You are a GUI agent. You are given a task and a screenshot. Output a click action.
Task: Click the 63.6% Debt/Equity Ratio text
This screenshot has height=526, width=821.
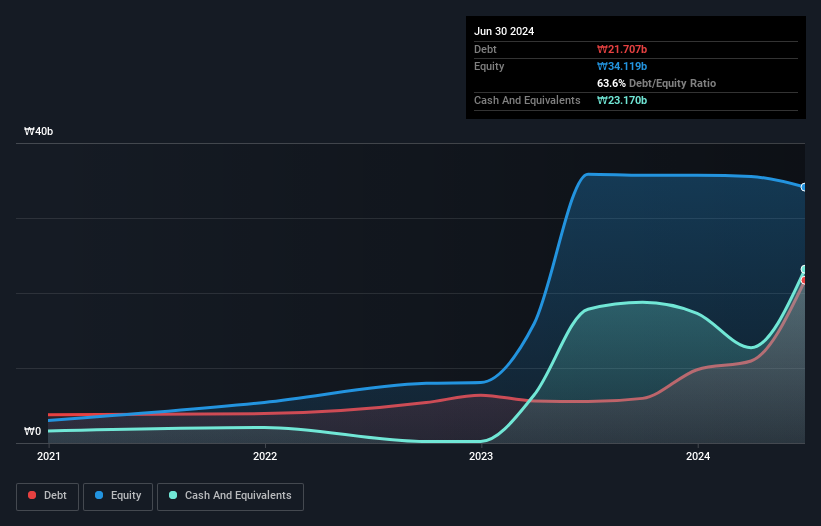click(657, 83)
